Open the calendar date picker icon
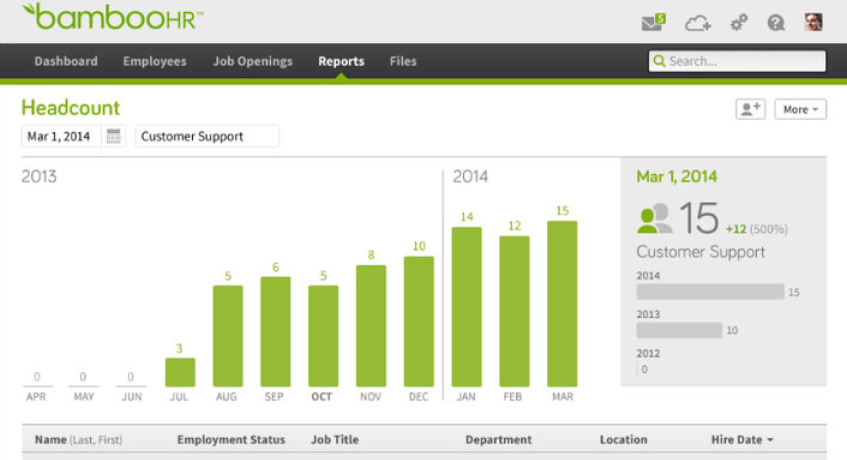Image resolution: width=847 pixels, height=460 pixels. coord(114,137)
